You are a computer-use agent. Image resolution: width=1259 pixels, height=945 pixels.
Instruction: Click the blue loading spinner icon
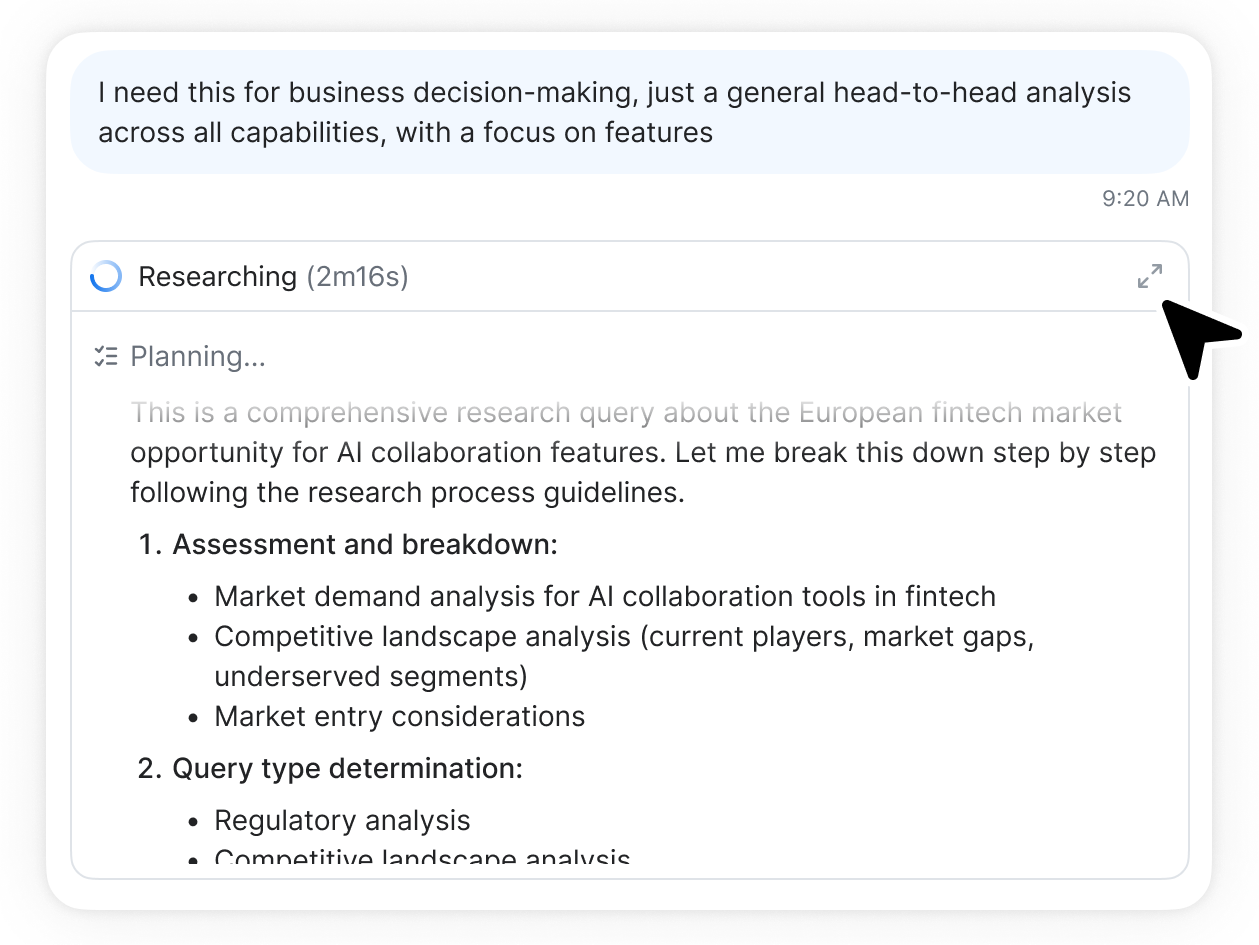point(106,276)
